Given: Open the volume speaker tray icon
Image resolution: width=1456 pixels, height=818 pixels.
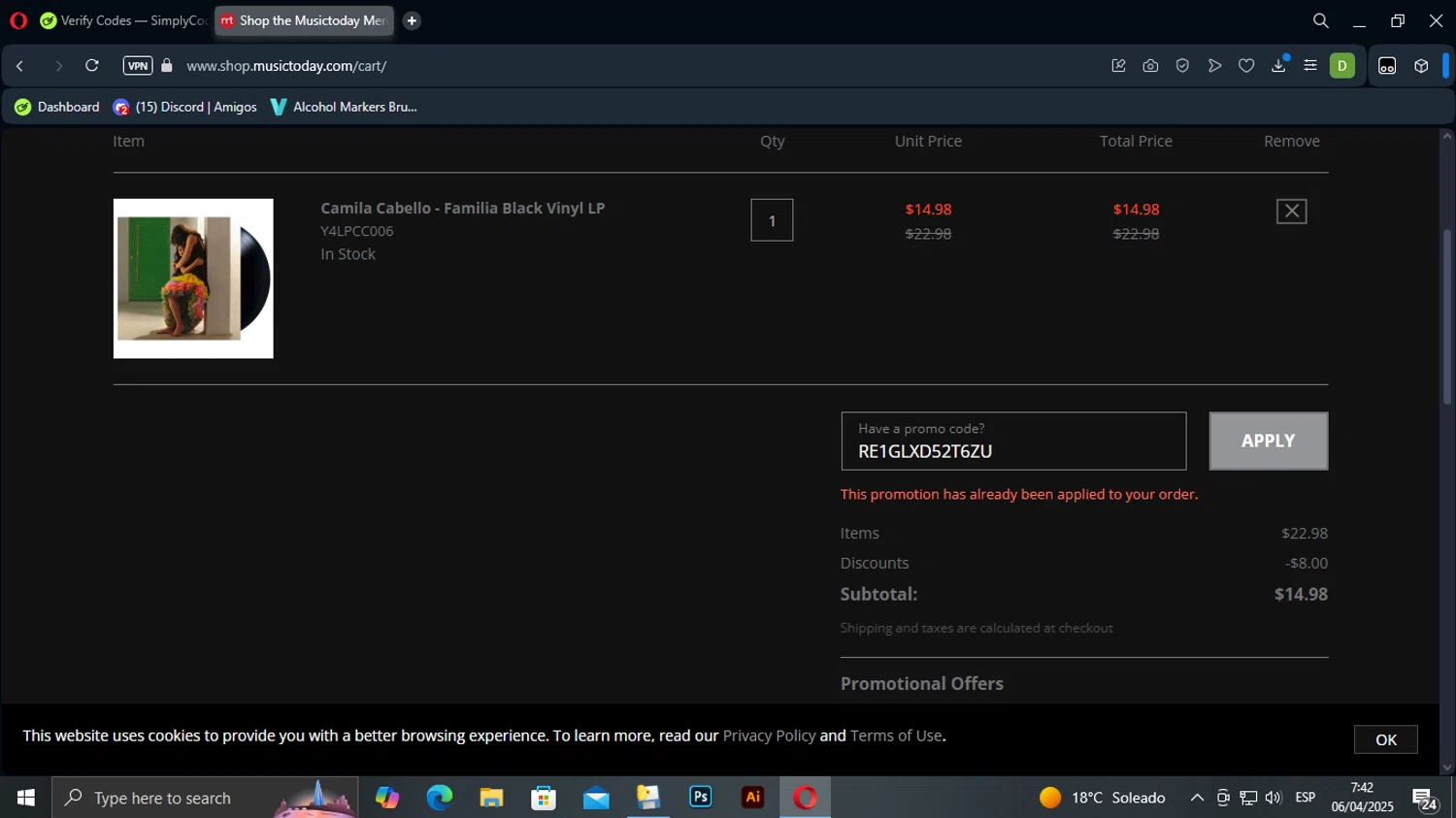Looking at the screenshot, I should 1274,798.
